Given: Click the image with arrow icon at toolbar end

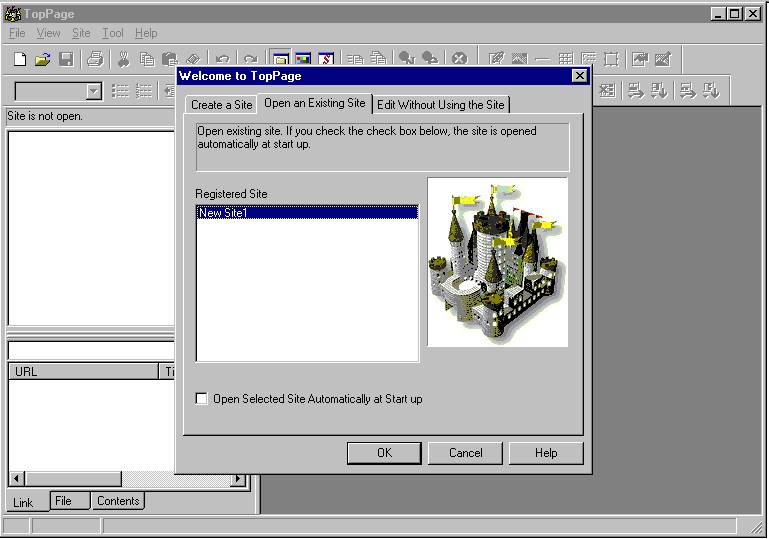Looking at the screenshot, I should 663,59.
